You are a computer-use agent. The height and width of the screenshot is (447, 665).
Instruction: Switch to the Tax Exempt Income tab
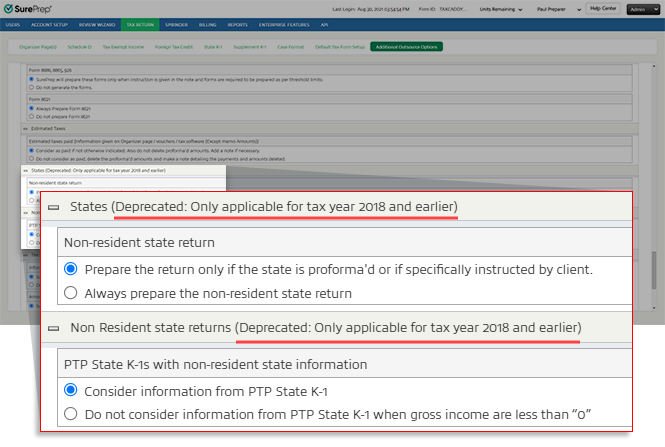123,47
